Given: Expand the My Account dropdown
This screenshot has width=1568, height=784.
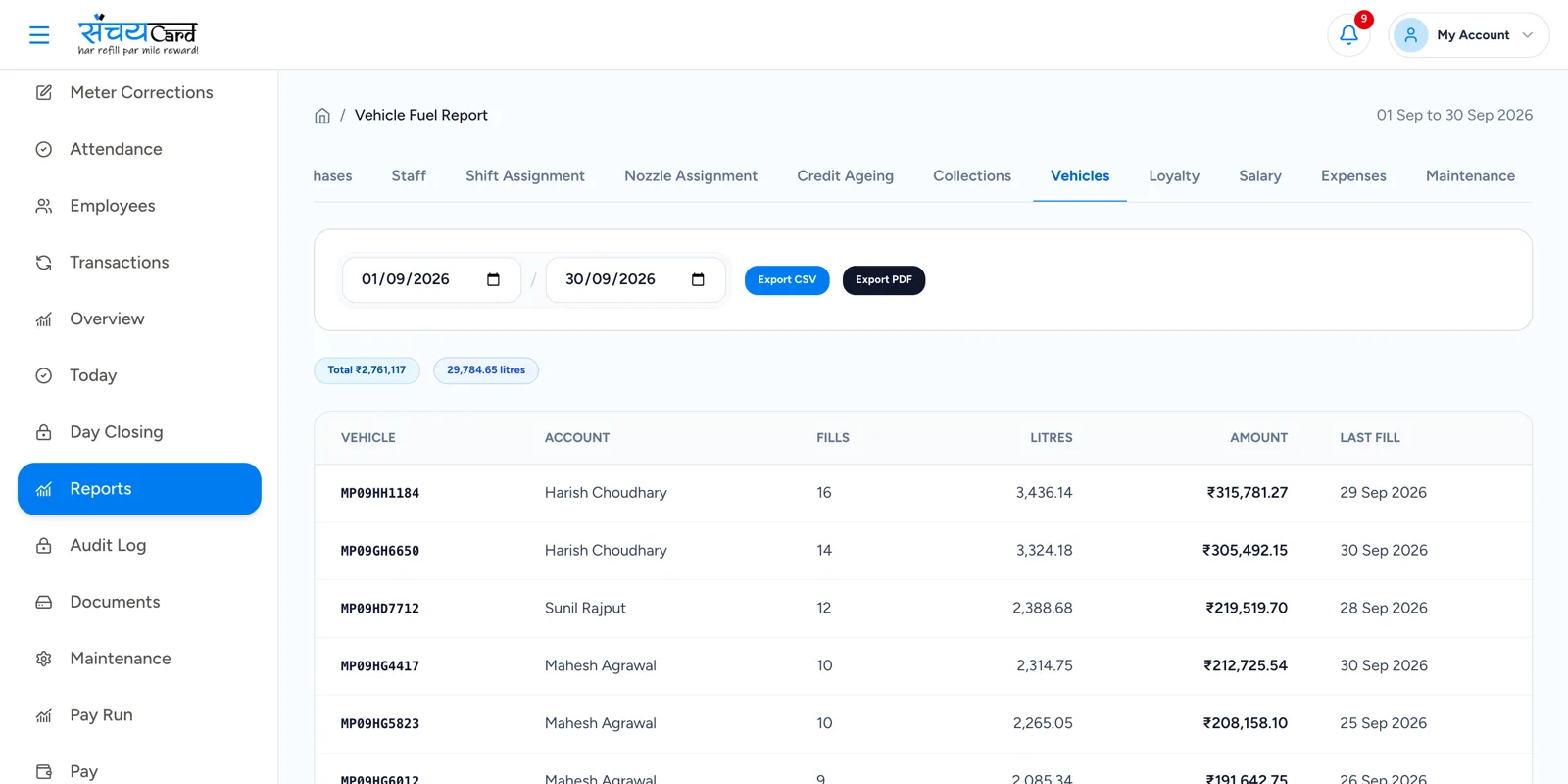Looking at the screenshot, I should click(x=1468, y=35).
